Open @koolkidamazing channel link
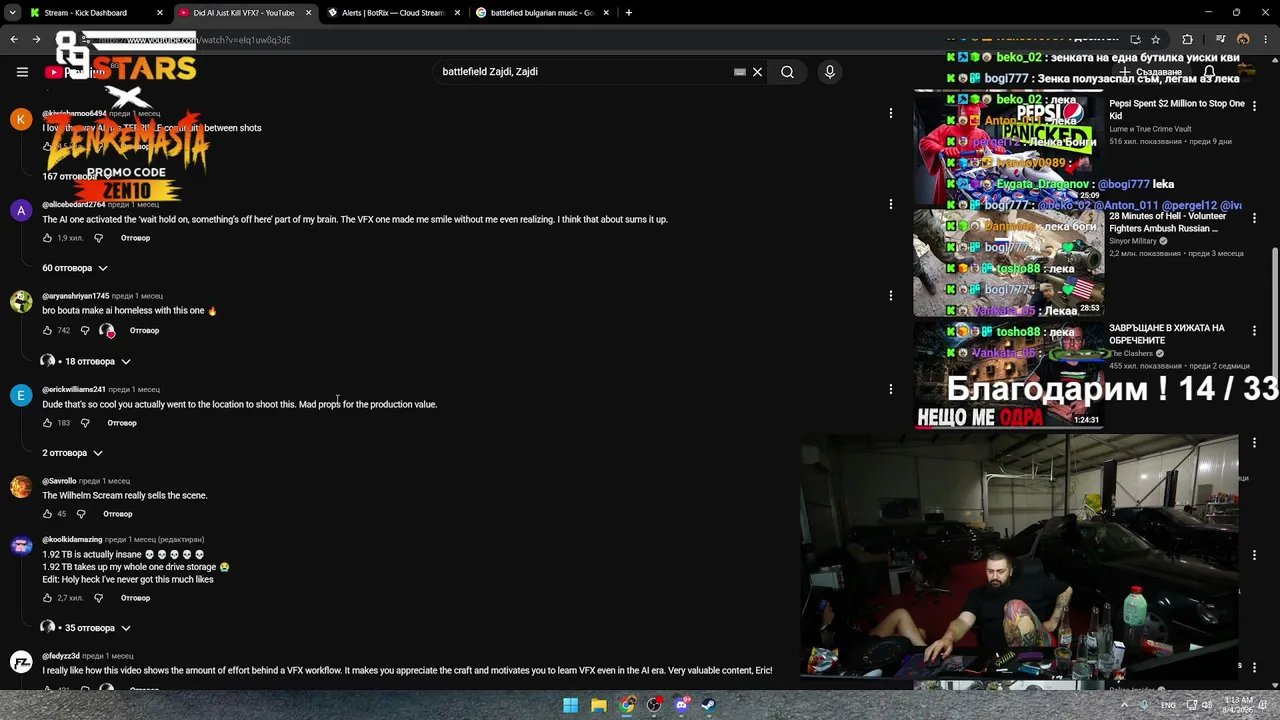1280x720 pixels. click(72, 540)
